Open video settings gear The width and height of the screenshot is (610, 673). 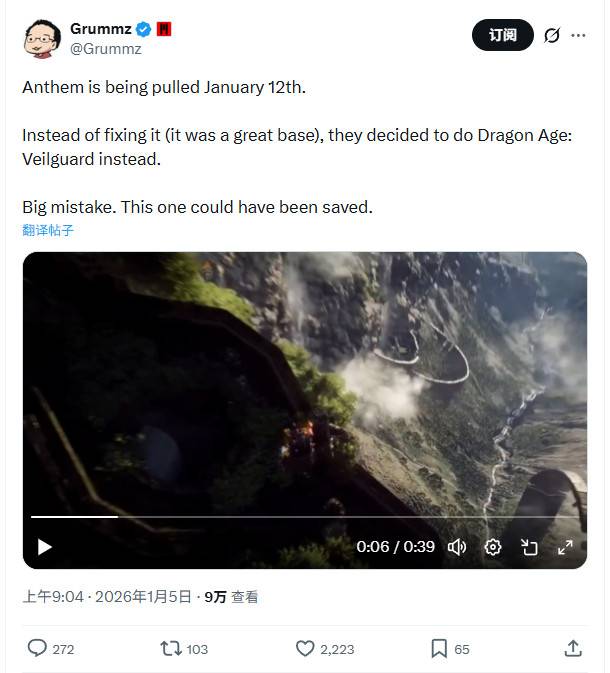point(493,547)
